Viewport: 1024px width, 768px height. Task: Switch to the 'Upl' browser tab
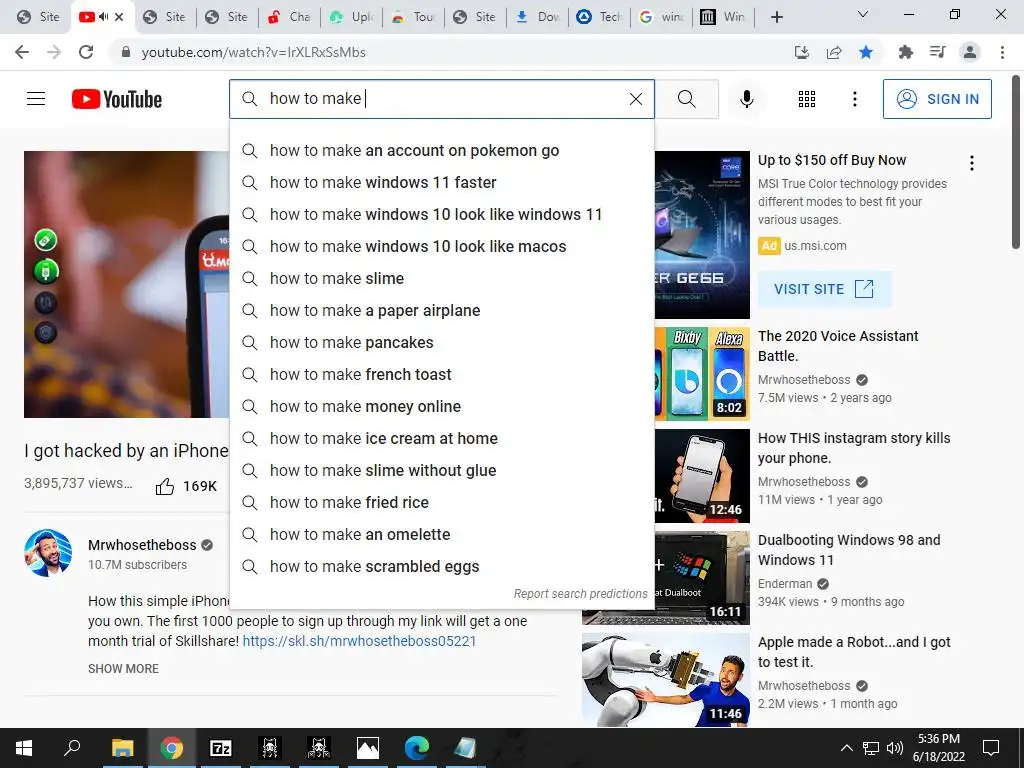pos(351,17)
